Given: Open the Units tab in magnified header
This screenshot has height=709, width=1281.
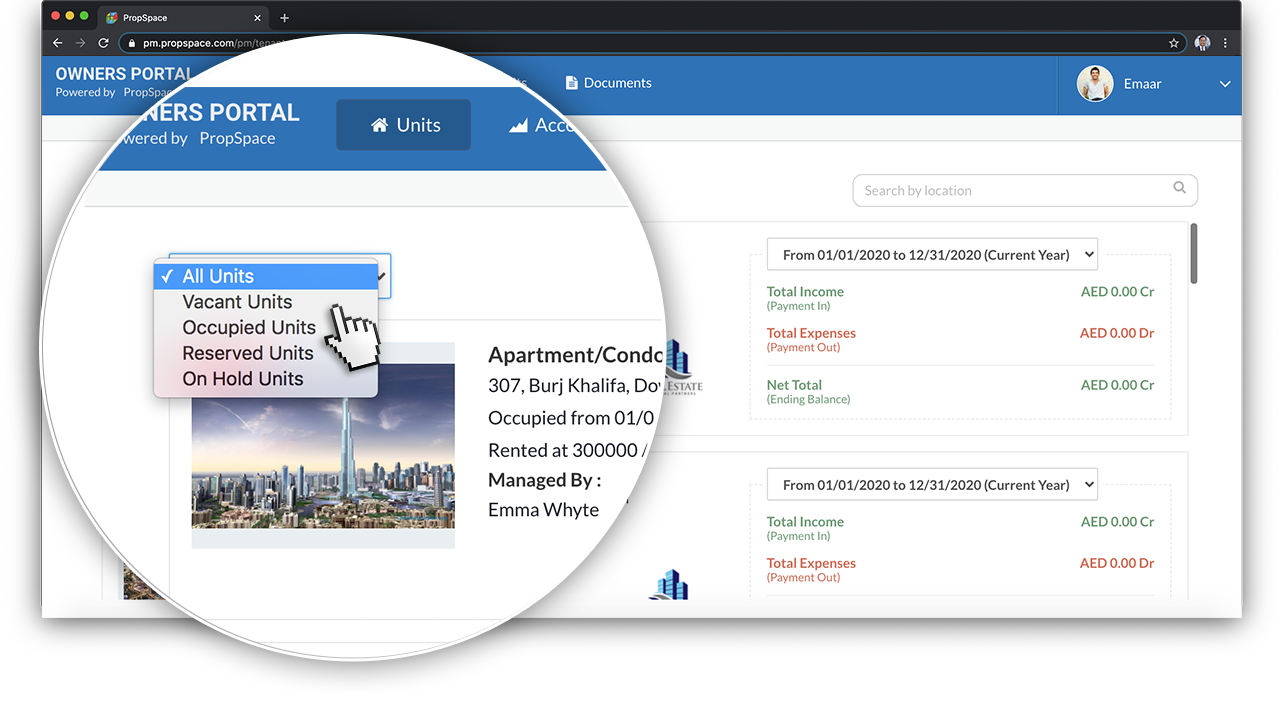Looking at the screenshot, I should click(404, 125).
